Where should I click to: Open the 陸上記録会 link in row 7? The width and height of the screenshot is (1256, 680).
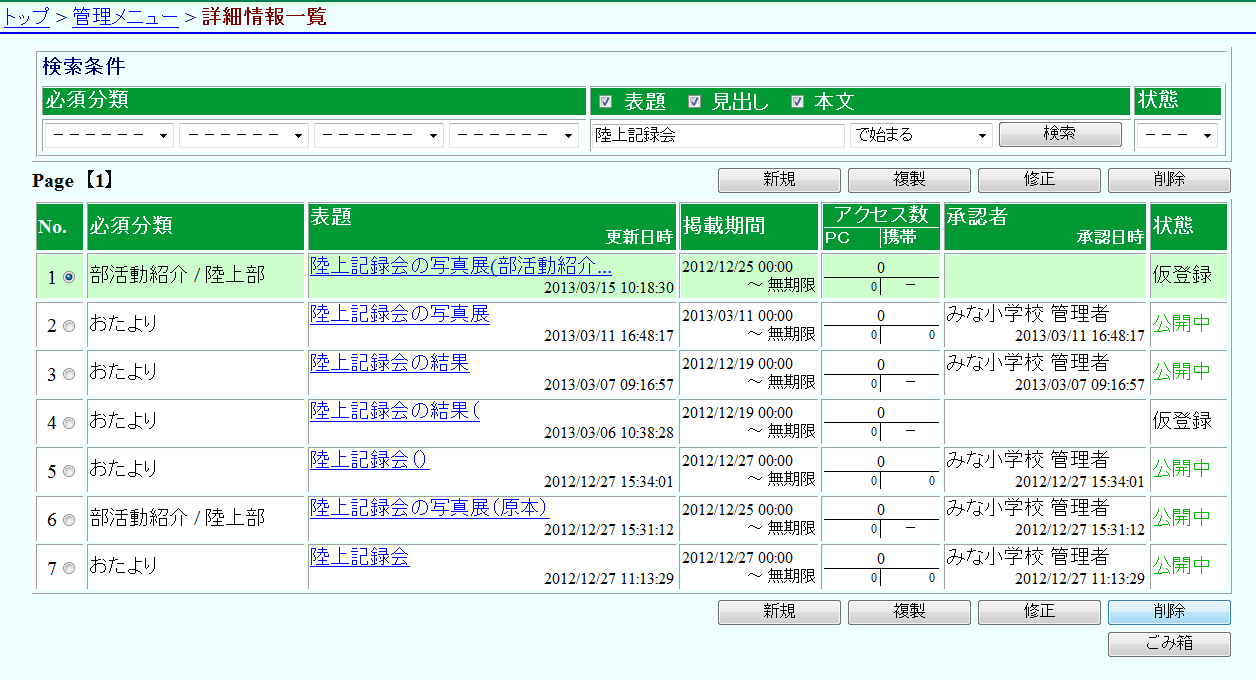360,556
